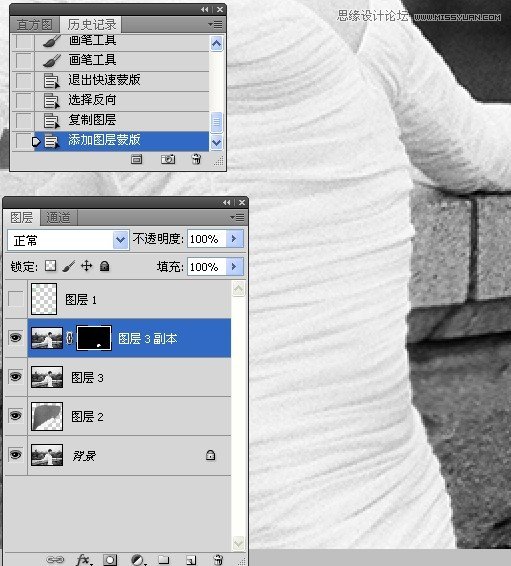
Task: Switch to the 通道 tab
Action: 58,218
